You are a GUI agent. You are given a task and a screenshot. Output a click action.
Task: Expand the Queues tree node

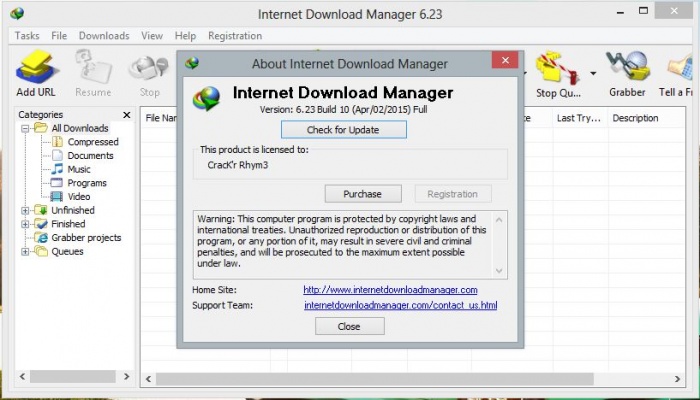(25, 252)
